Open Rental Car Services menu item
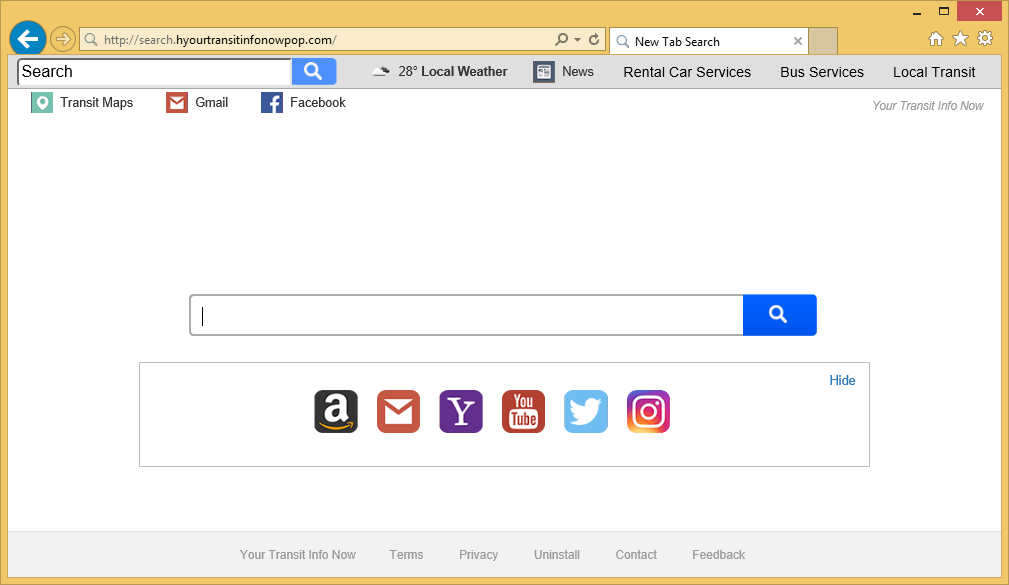Screen dimensions: 1009x585 click(687, 72)
